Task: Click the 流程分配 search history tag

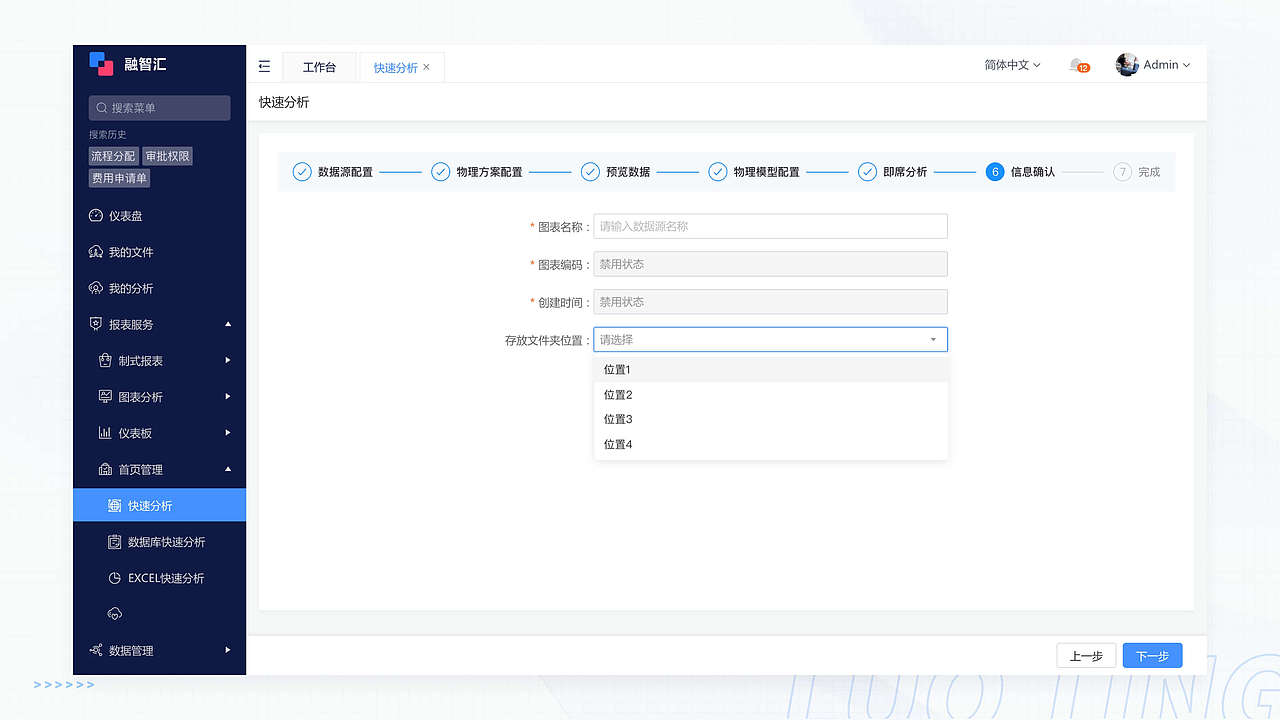Action: pyautogui.click(x=113, y=156)
